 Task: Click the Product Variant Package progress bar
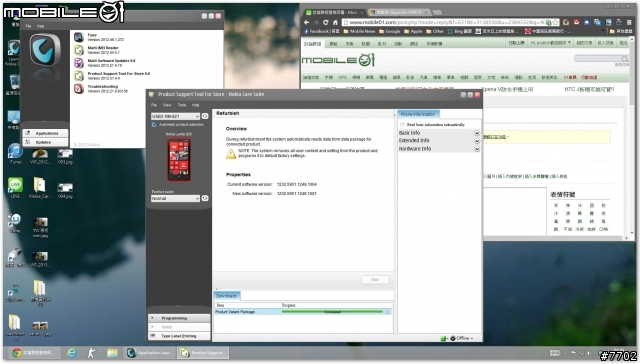pyautogui.click(x=332, y=312)
